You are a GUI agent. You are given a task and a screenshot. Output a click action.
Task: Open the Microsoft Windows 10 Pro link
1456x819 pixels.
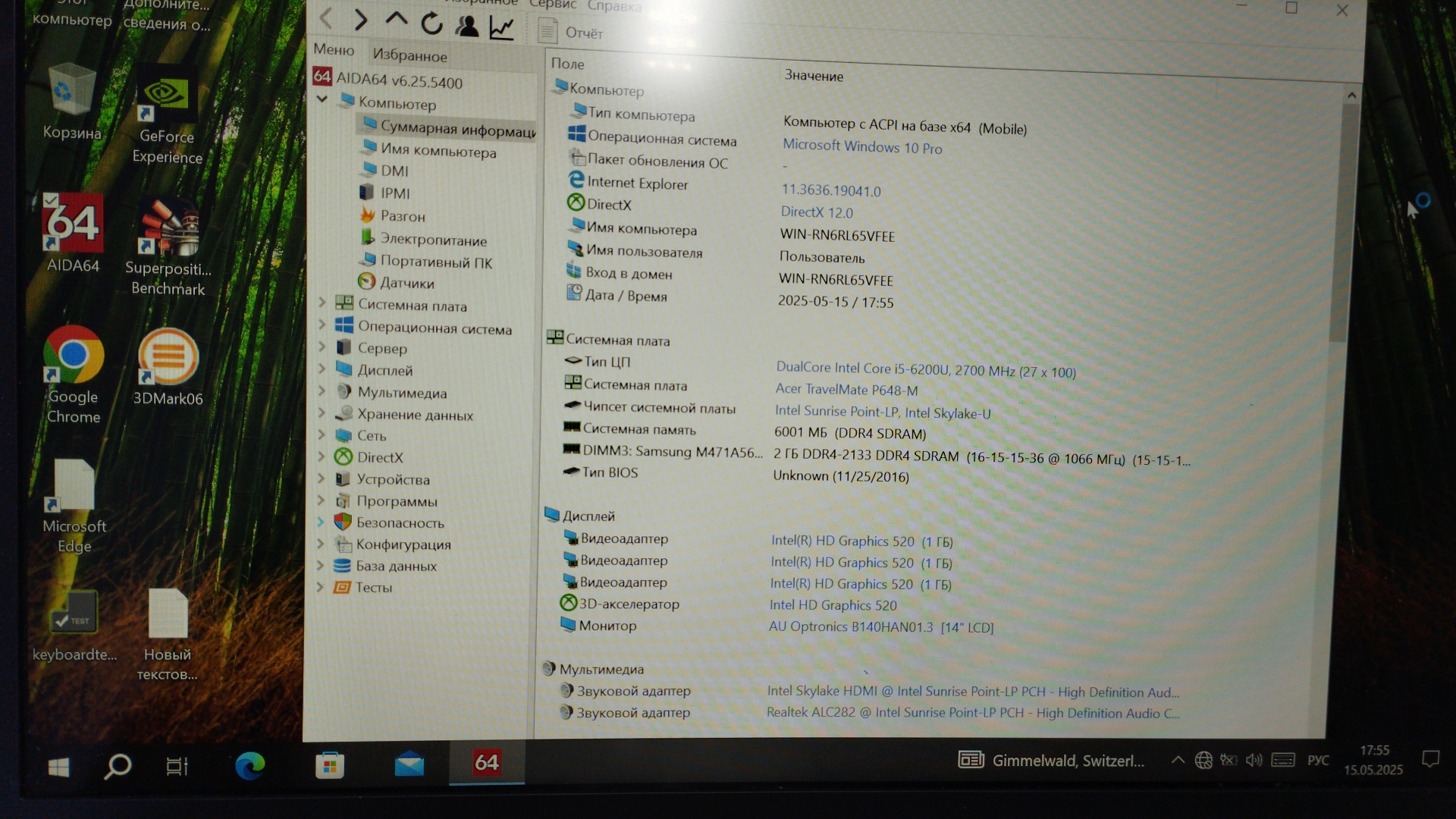tap(861, 146)
